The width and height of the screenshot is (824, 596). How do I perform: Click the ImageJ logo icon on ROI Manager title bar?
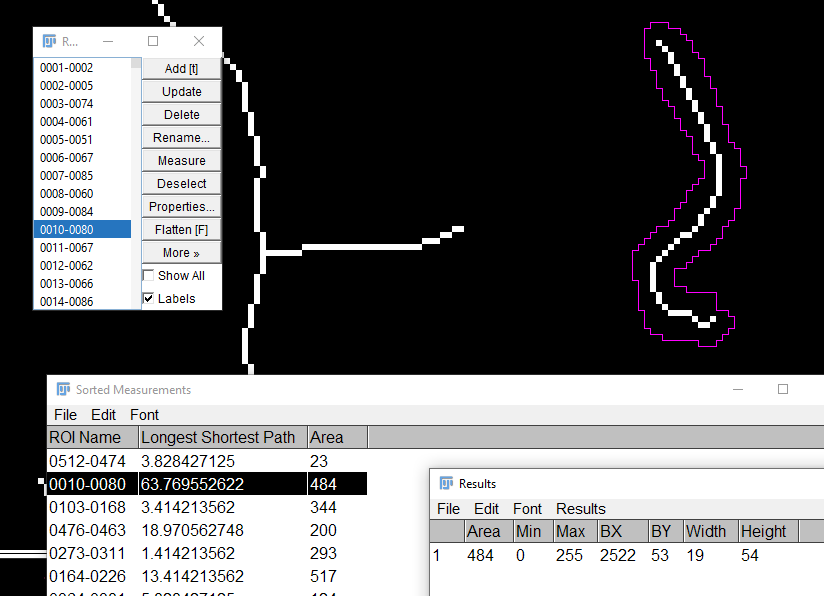[47, 41]
